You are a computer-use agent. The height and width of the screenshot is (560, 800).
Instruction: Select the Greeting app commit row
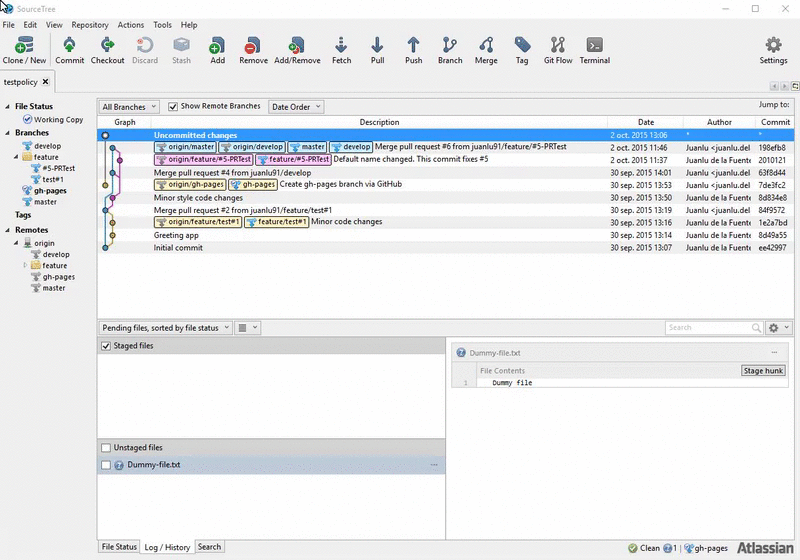tap(445, 235)
